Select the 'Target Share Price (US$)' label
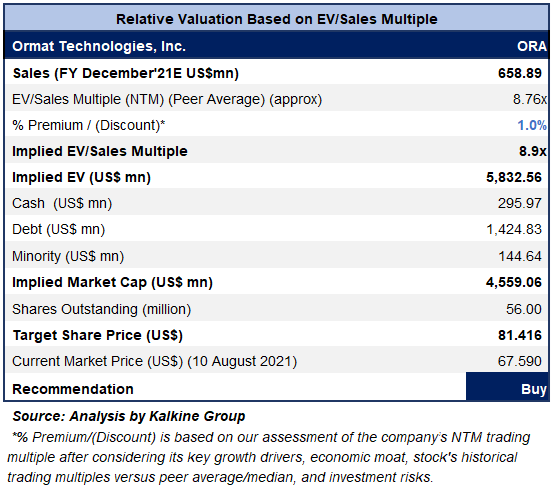554x489 pixels. 98,335
